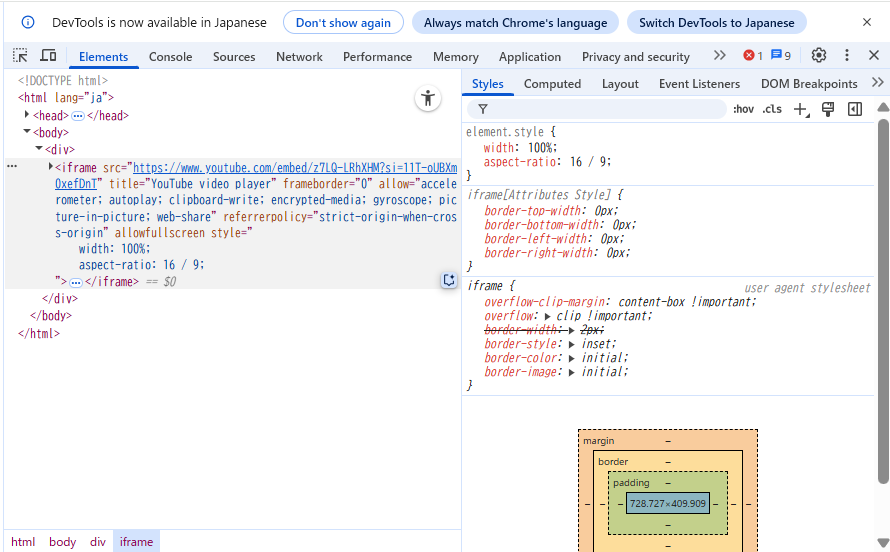
Task: Open the Computed styles tab
Action: (x=552, y=84)
